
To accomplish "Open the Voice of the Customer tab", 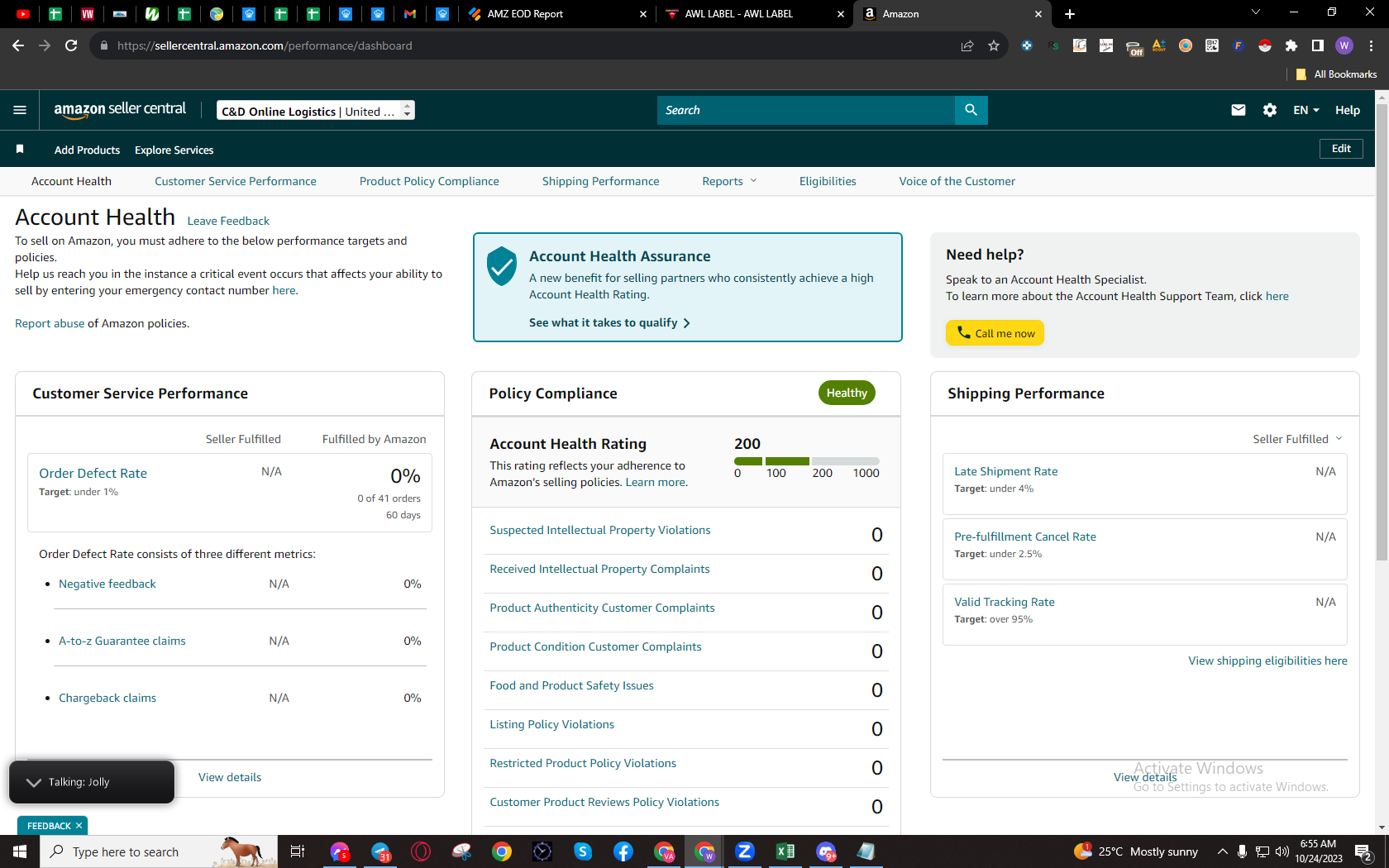I will click(957, 181).
